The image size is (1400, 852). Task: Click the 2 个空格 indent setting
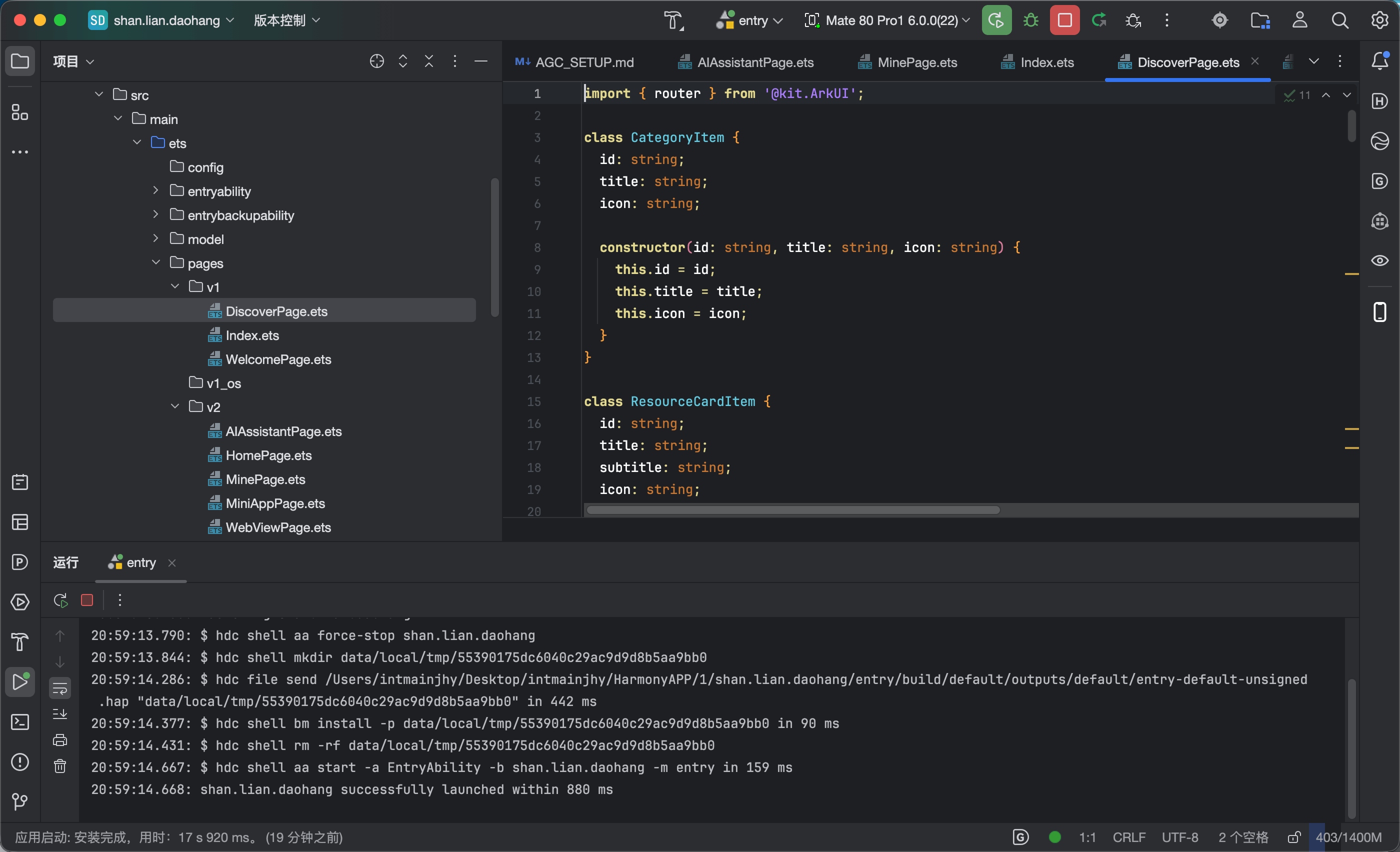(x=1243, y=837)
